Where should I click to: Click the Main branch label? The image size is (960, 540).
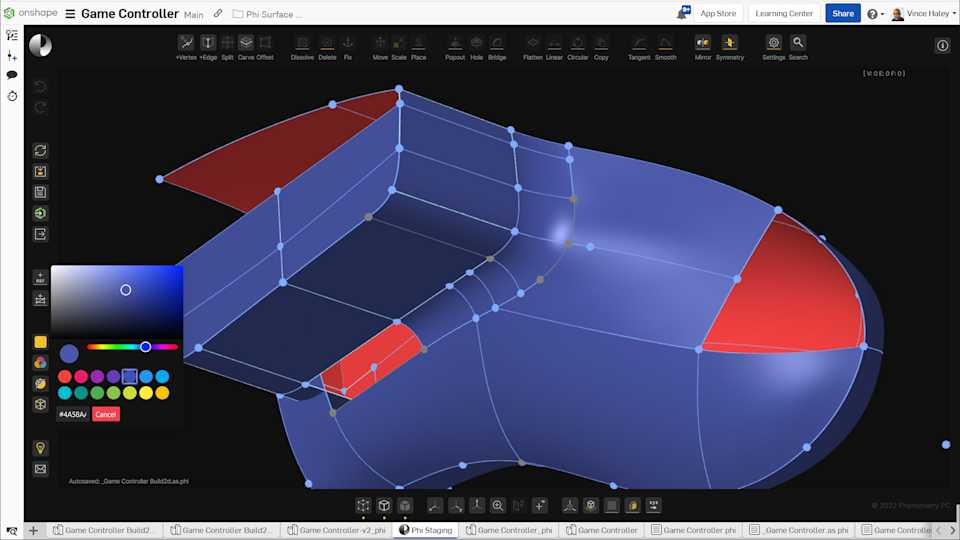[x=193, y=15]
